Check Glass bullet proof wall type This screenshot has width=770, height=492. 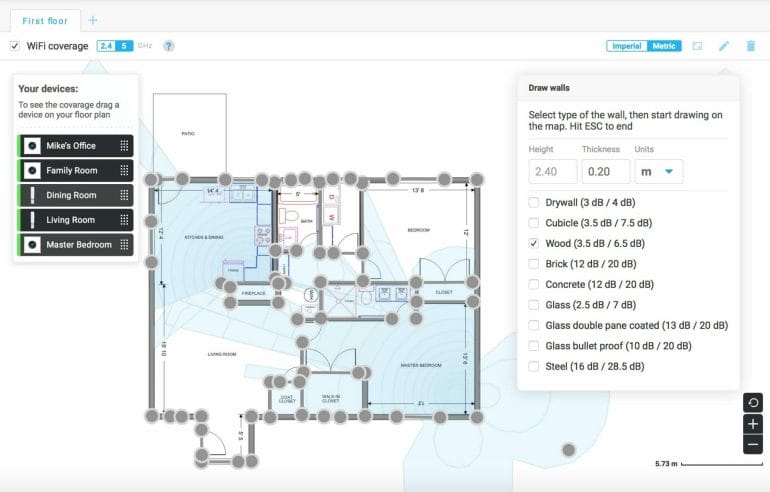pyautogui.click(x=533, y=346)
